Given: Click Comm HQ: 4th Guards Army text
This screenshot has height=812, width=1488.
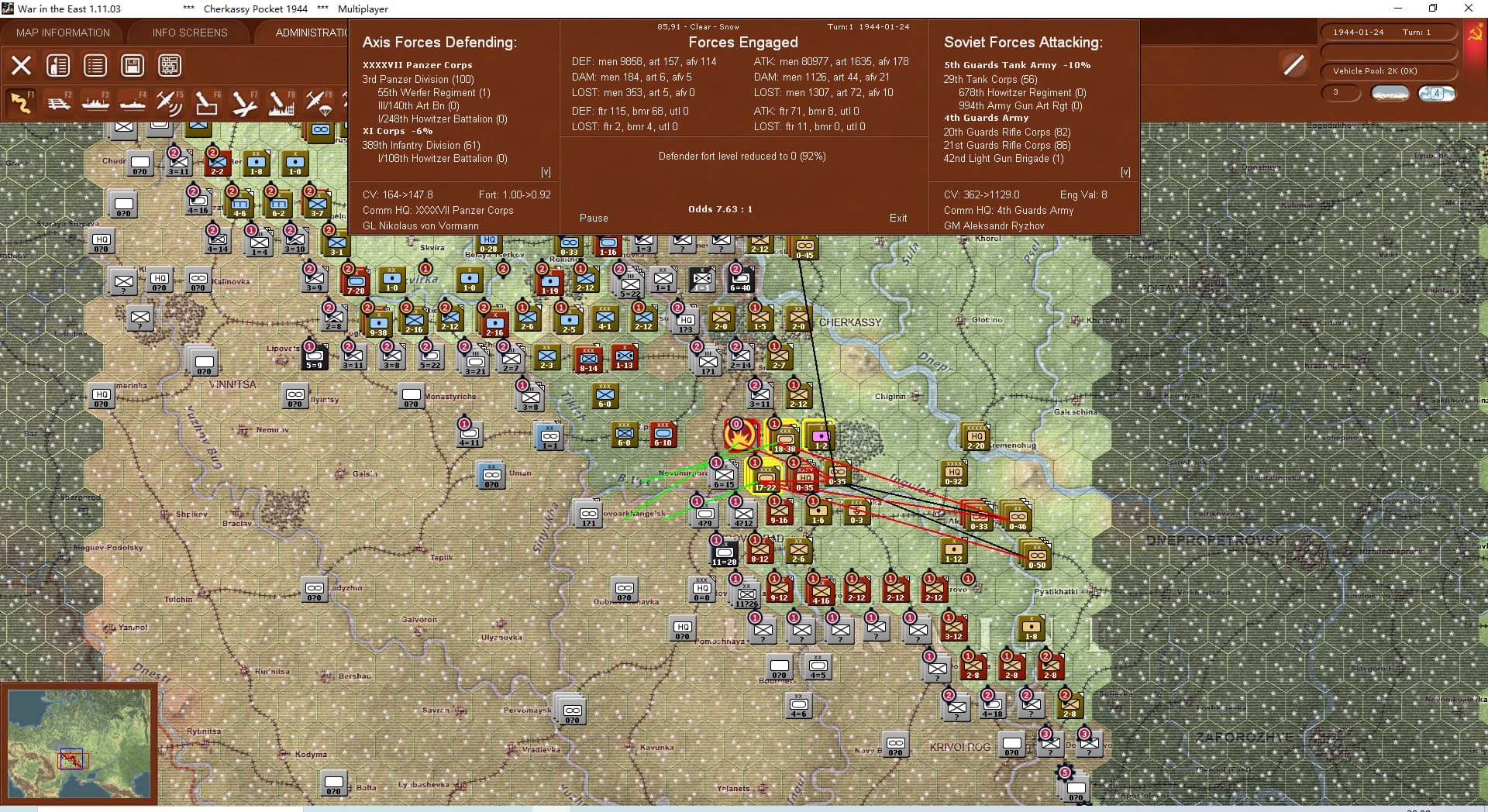Looking at the screenshot, I should [x=1008, y=210].
